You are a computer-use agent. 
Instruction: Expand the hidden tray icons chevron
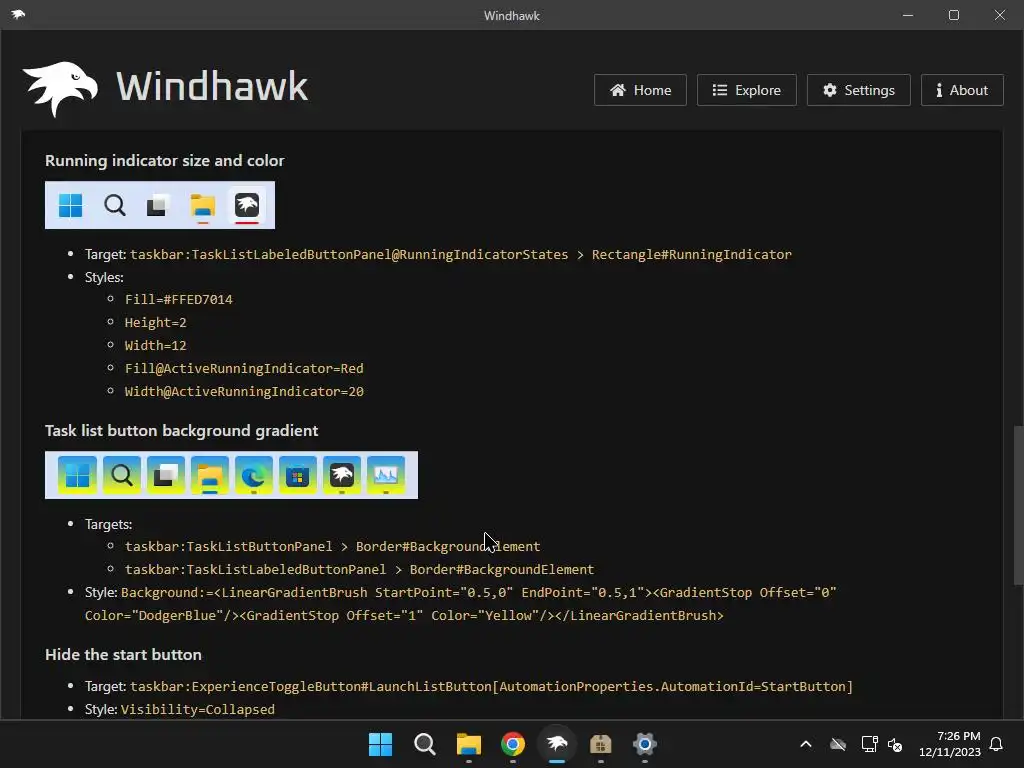coord(806,744)
